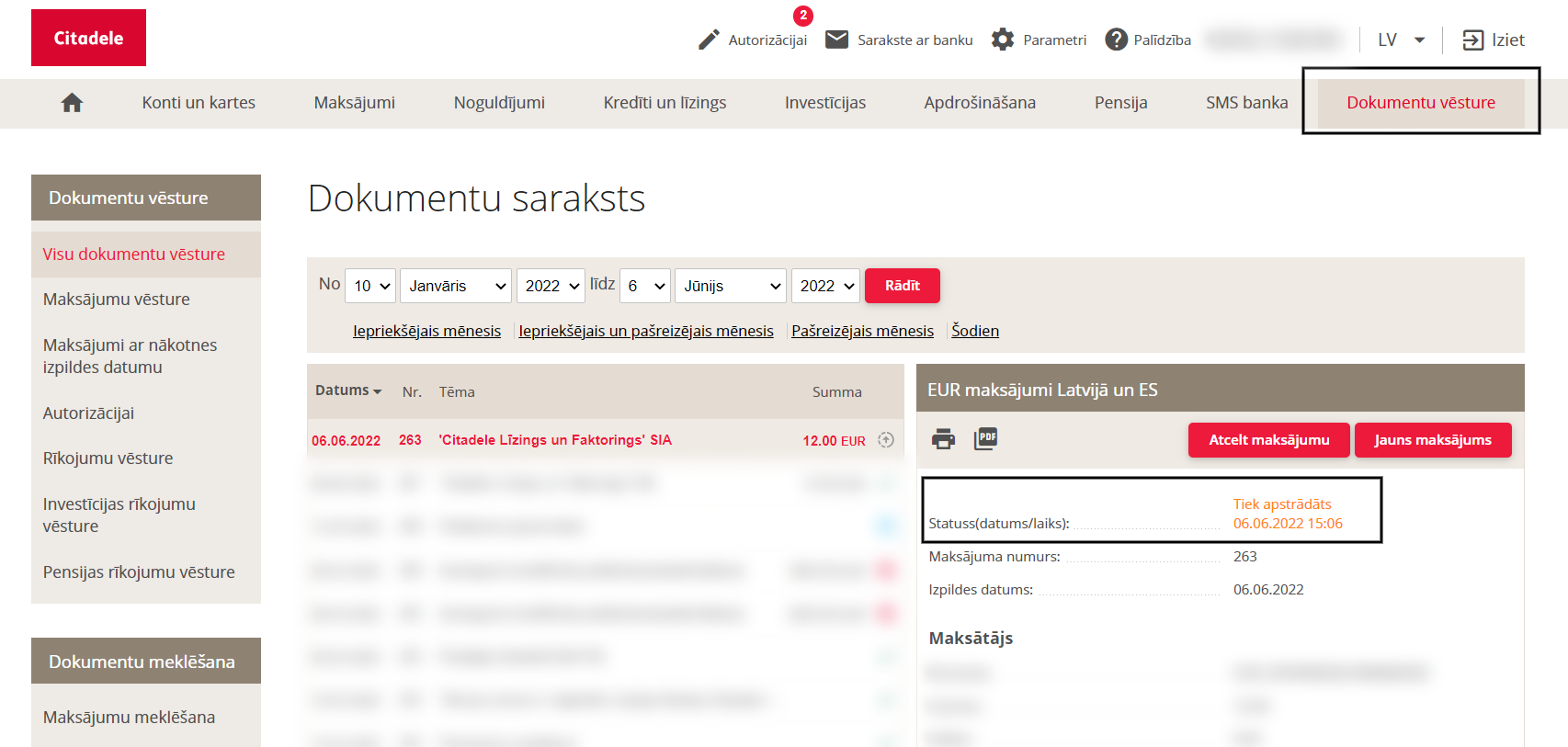This screenshot has width=1568, height=747.
Task: Click Jauns maksājums button
Action: [x=1433, y=440]
